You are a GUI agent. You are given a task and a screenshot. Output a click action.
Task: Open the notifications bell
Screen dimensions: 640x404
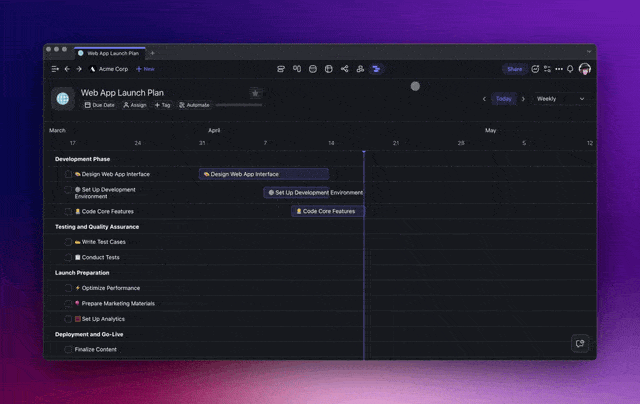tap(570, 69)
